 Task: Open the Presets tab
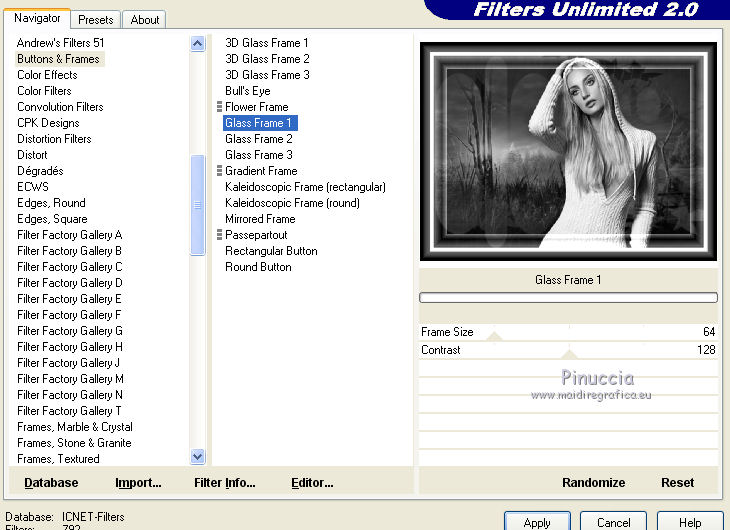95,20
